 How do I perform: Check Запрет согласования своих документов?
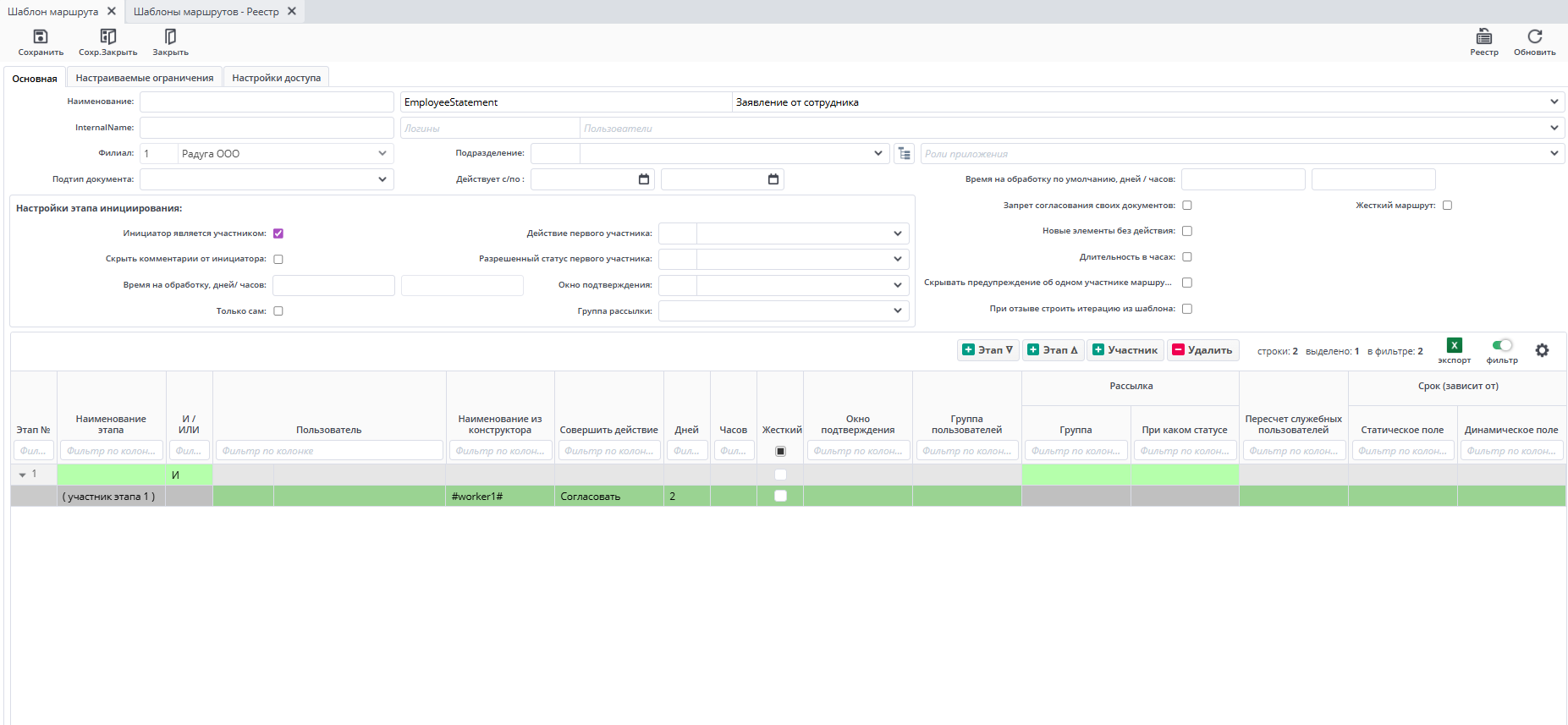point(1187,206)
